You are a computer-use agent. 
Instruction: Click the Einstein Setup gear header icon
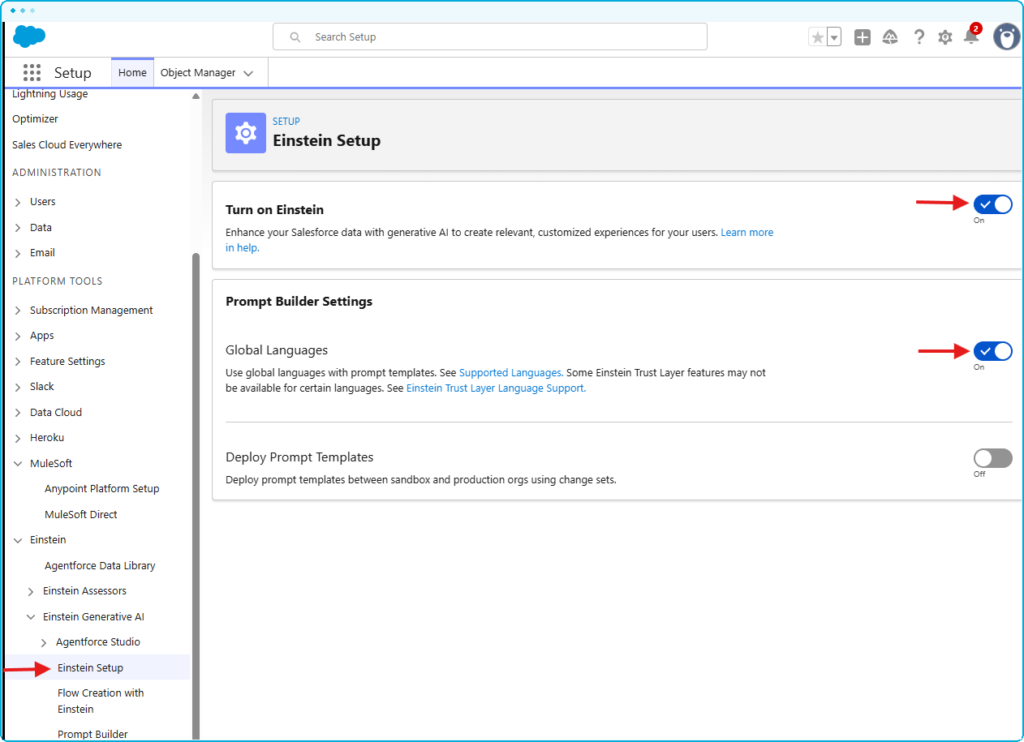[x=246, y=133]
